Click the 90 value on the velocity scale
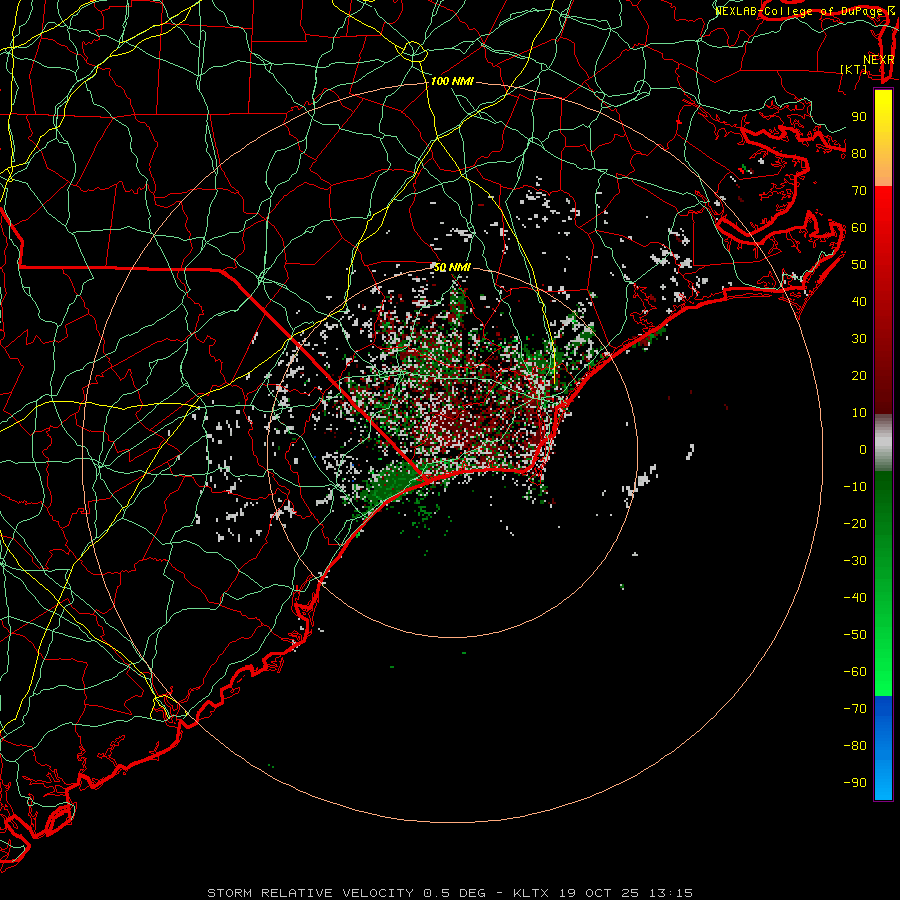Viewport: 900px width, 900px height. click(859, 117)
